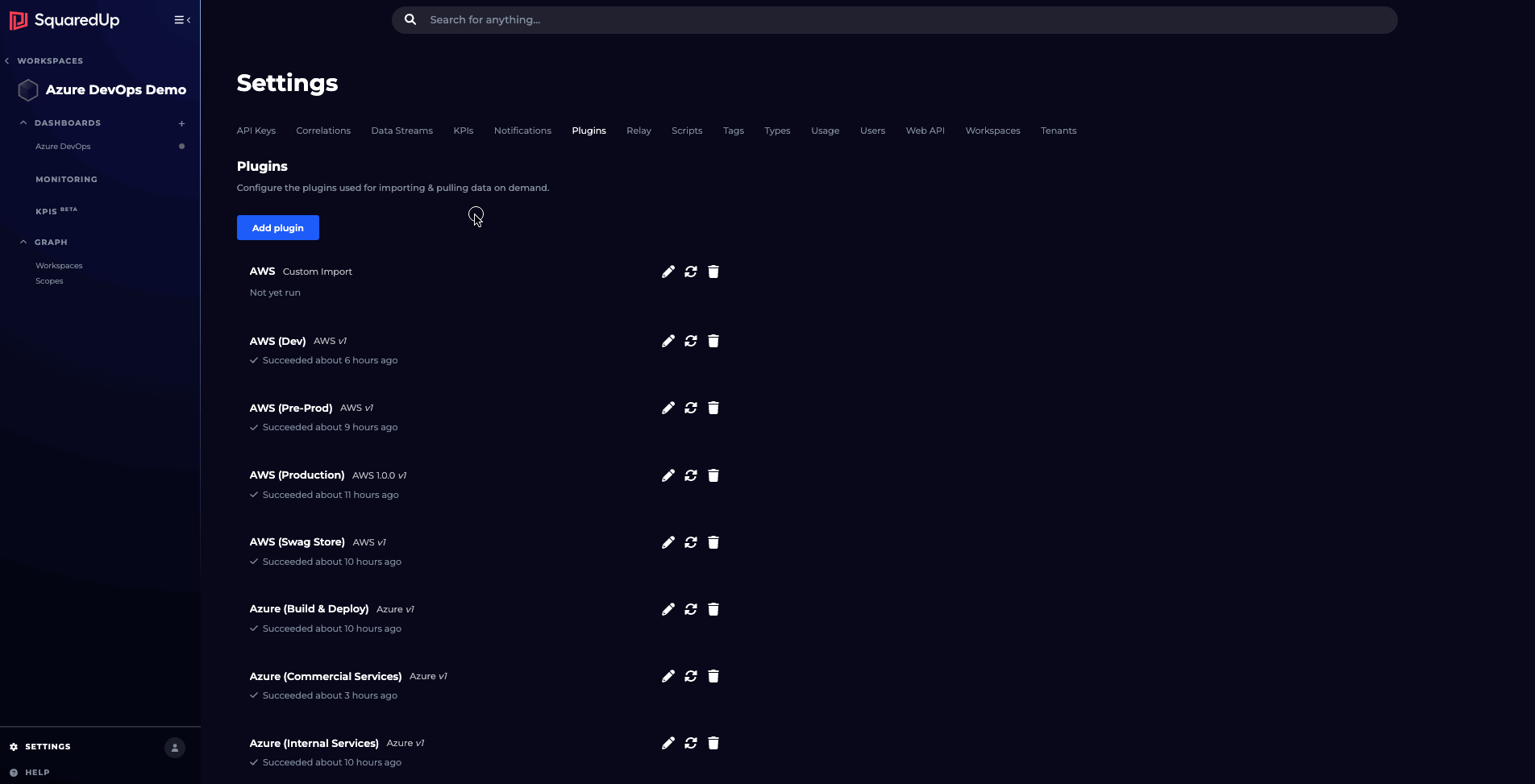Refresh the AWS Custom Import plugin
This screenshot has width=1535, height=784.
[x=691, y=272]
